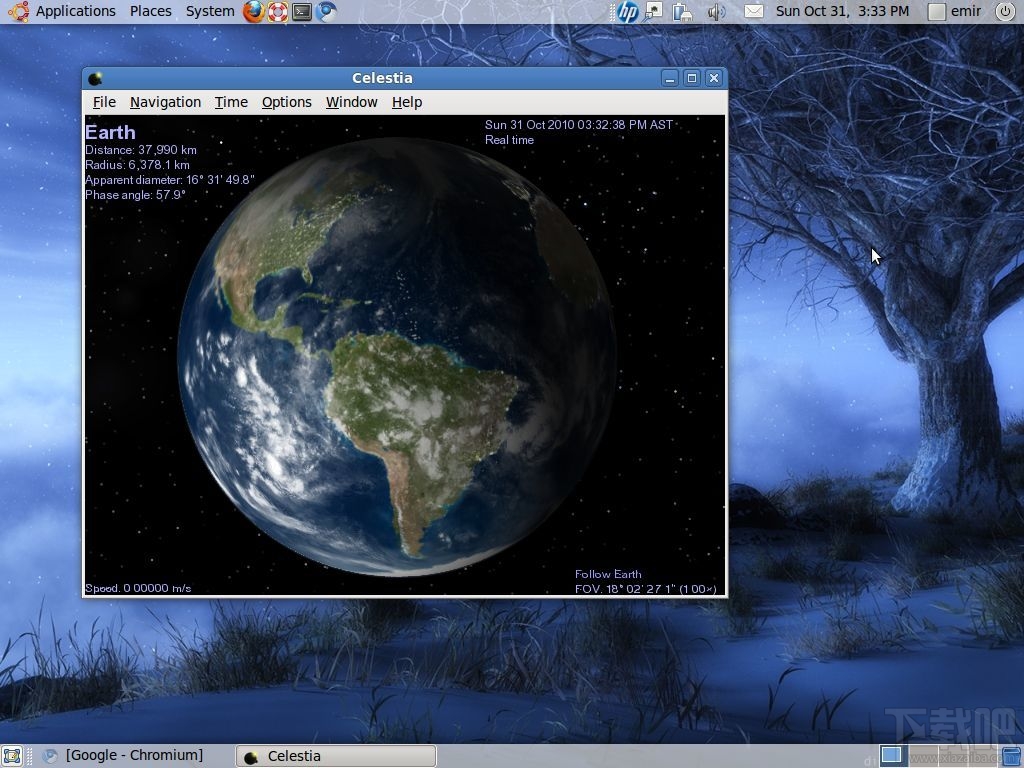Click the power shutdown icon
The image size is (1024, 768).
pos(1005,12)
